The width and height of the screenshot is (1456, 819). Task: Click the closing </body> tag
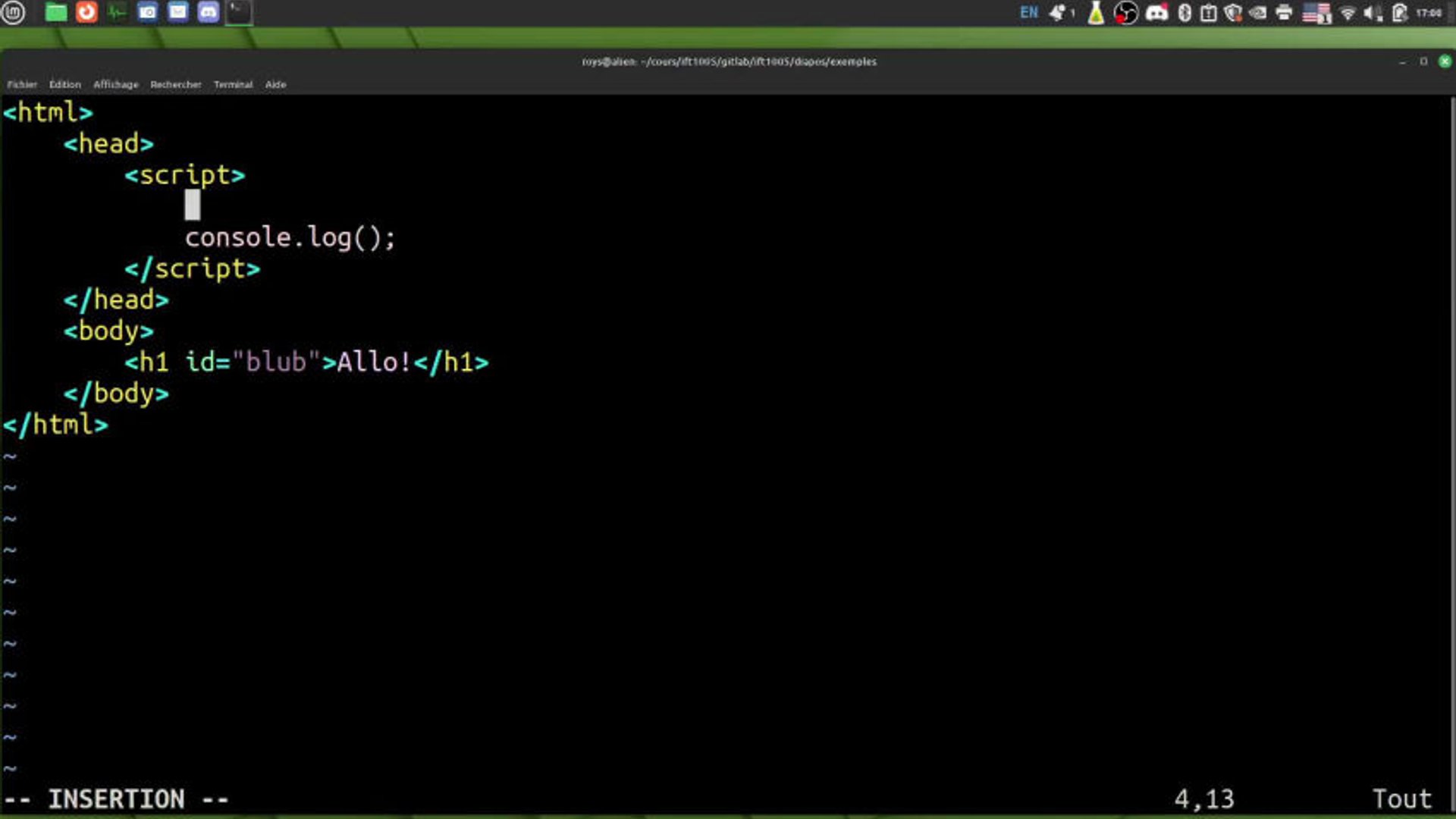point(116,394)
